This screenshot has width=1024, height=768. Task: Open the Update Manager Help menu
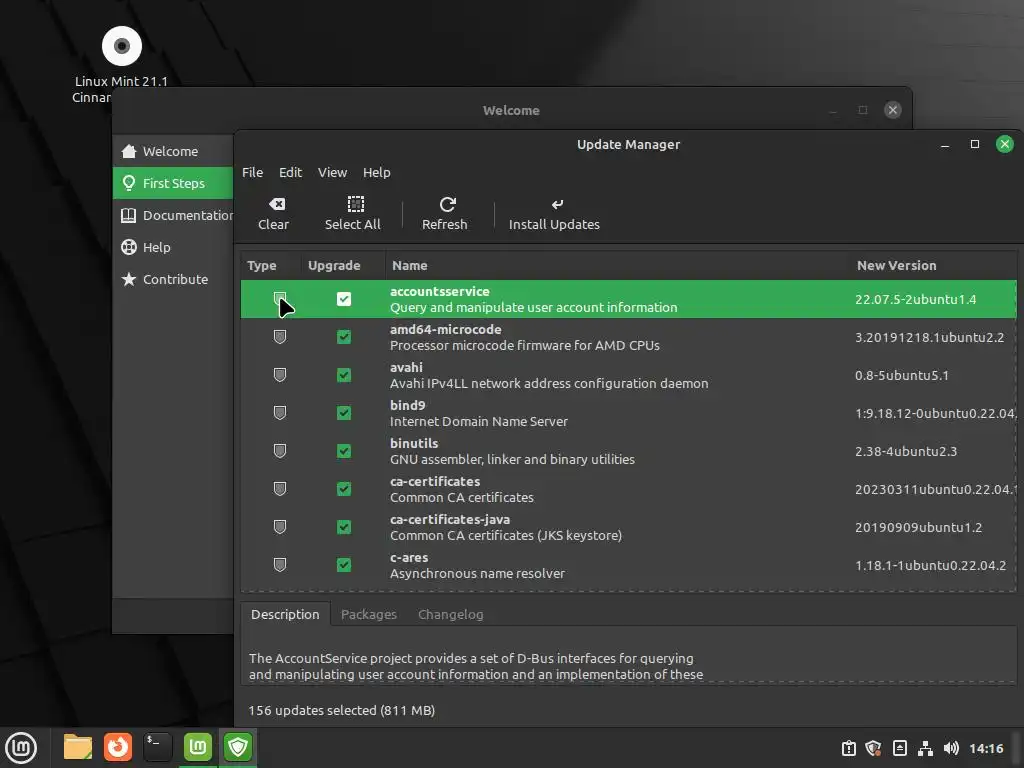377,172
